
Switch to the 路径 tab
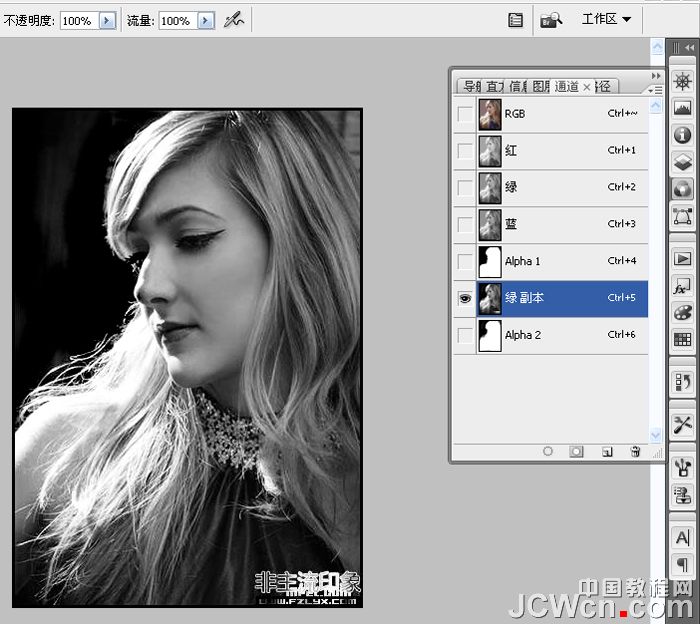(x=604, y=87)
